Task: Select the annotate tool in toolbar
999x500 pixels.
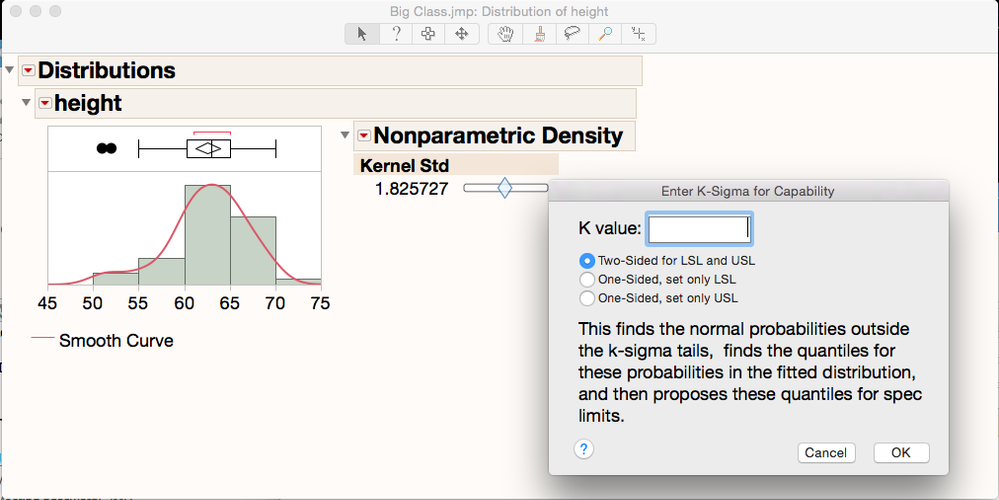Action: [638, 34]
